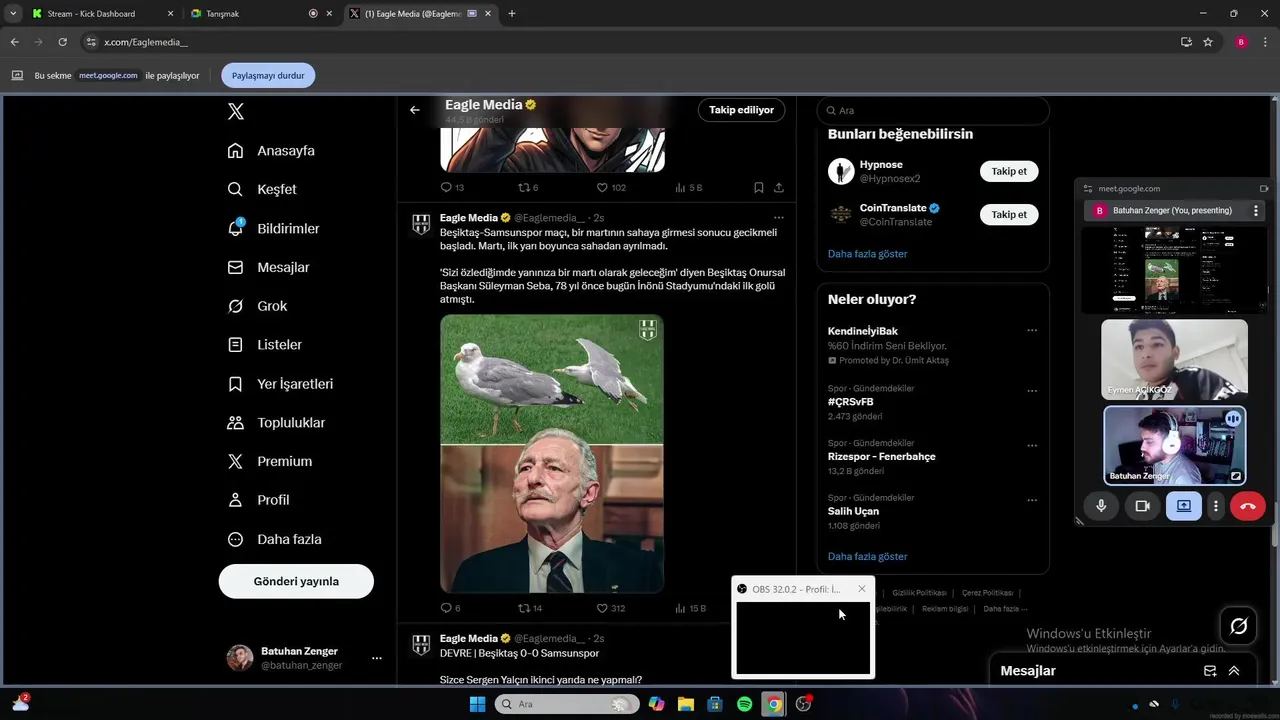Open more options for Rizespor - Fenerbahçe trend
This screenshot has width=1280, height=720.
tap(1032, 445)
